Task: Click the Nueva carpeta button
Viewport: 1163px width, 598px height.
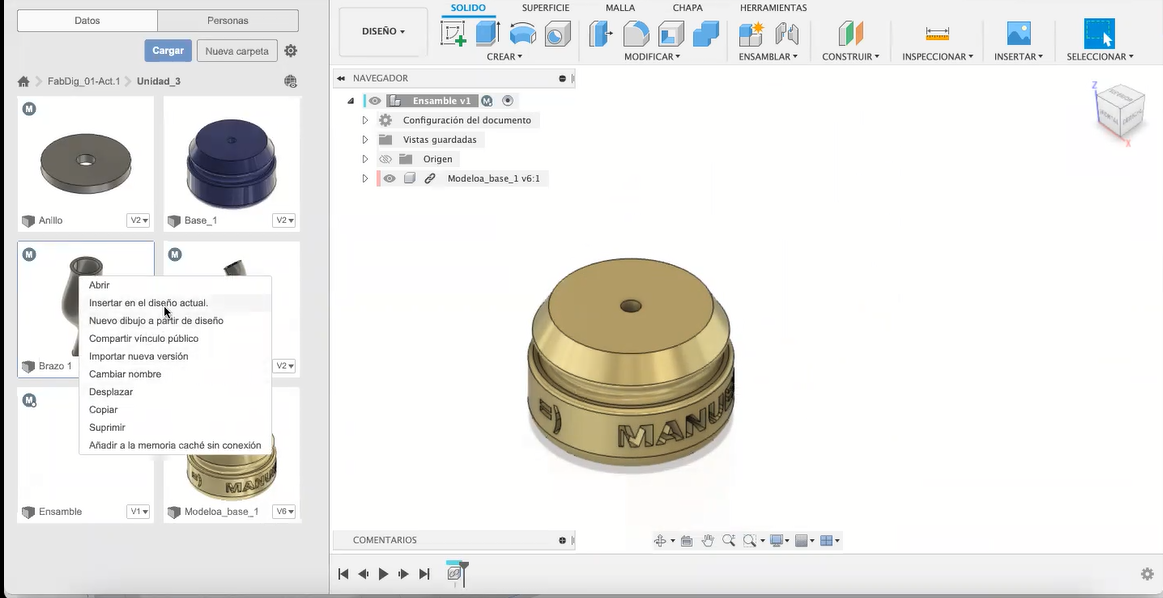Action: click(237, 50)
